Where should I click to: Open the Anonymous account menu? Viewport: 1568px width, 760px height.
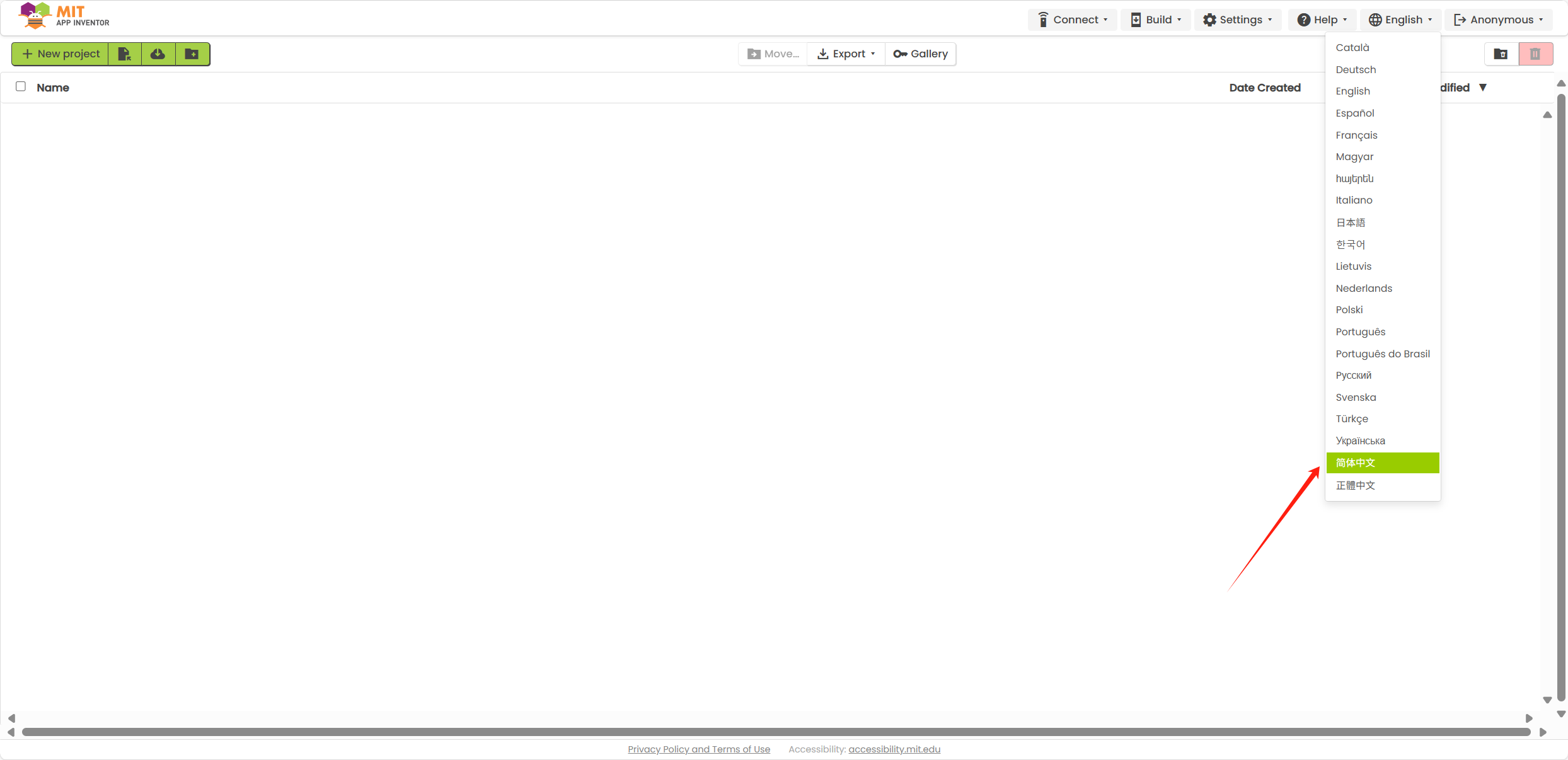coord(1498,20)
